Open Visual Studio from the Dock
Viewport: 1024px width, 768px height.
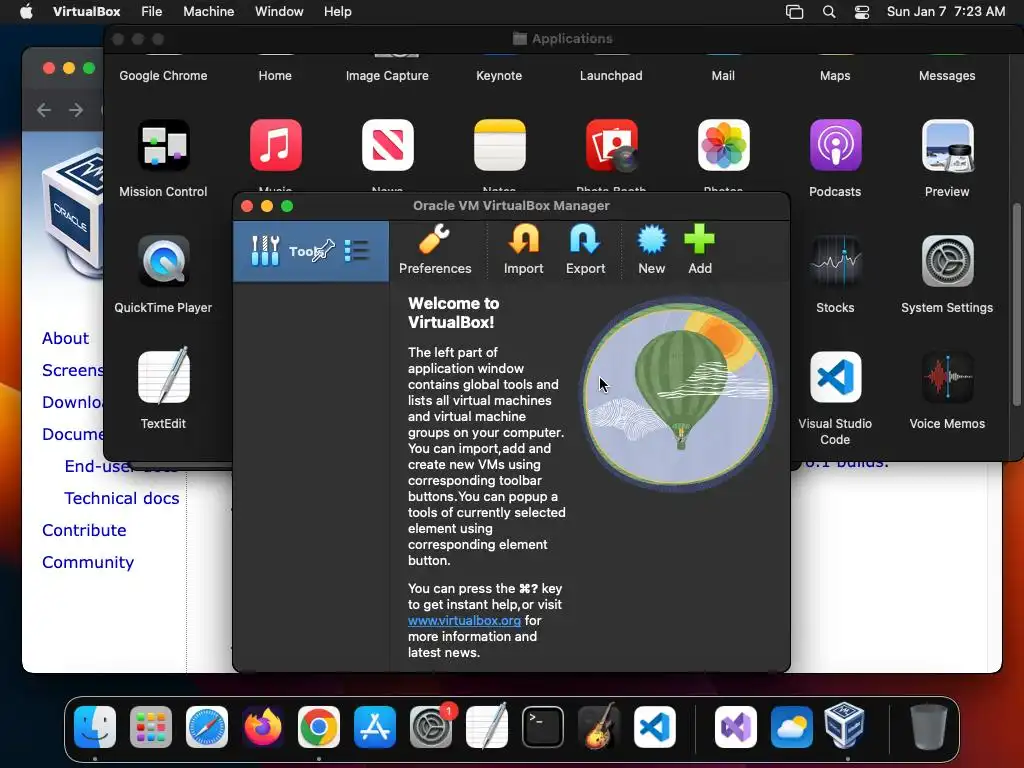pos(736,726)
